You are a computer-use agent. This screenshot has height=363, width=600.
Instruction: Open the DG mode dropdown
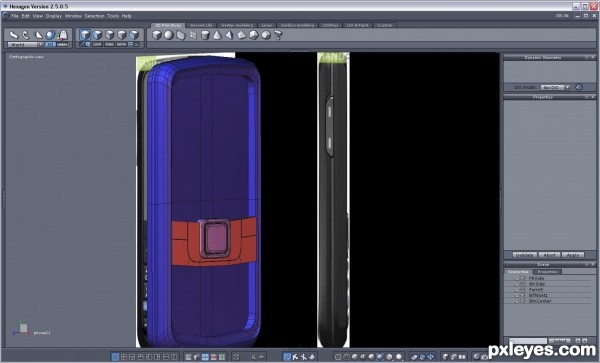555,88
